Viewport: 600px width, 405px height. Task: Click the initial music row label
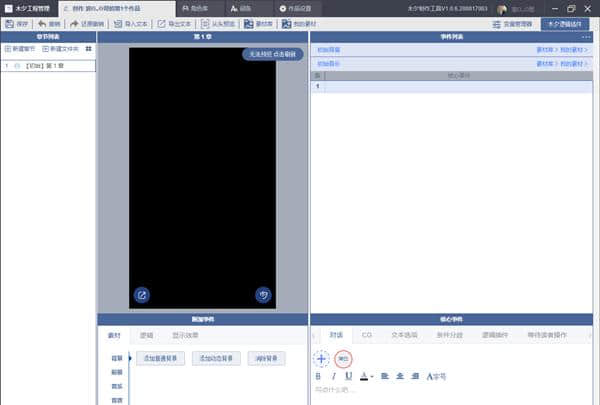[328, 64]
